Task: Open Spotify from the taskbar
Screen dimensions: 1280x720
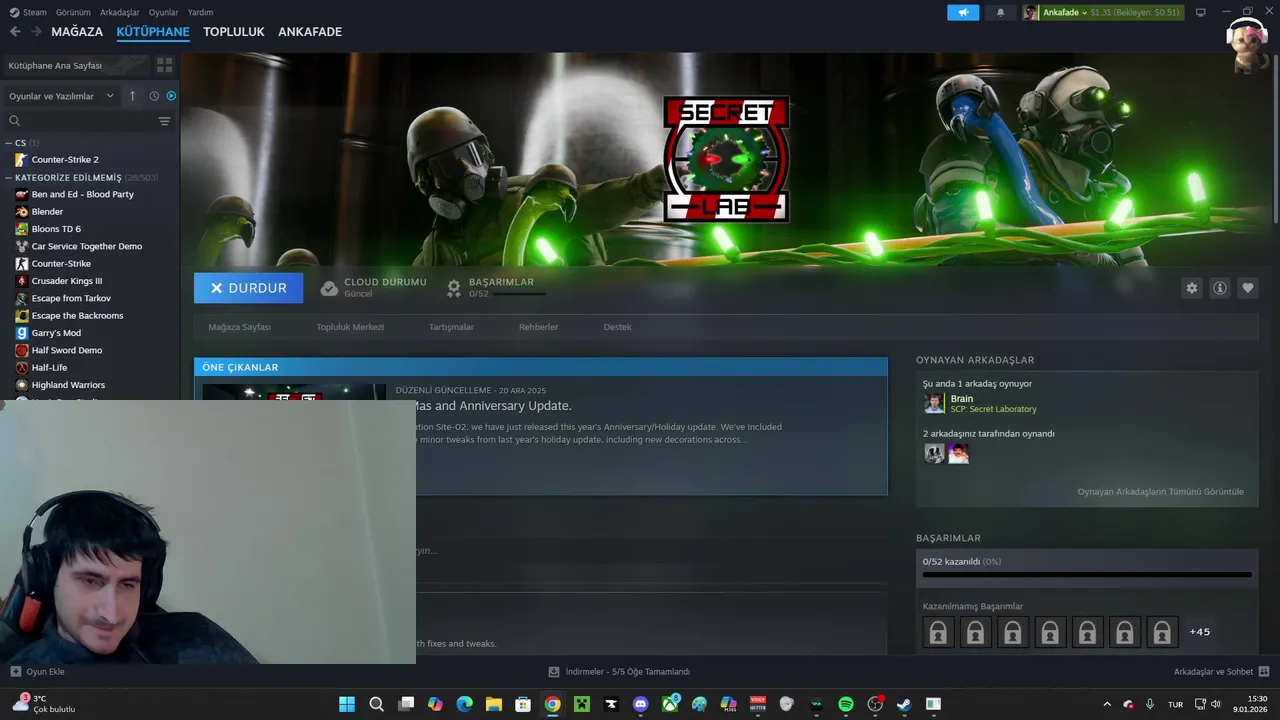Action: coord(846,704)
